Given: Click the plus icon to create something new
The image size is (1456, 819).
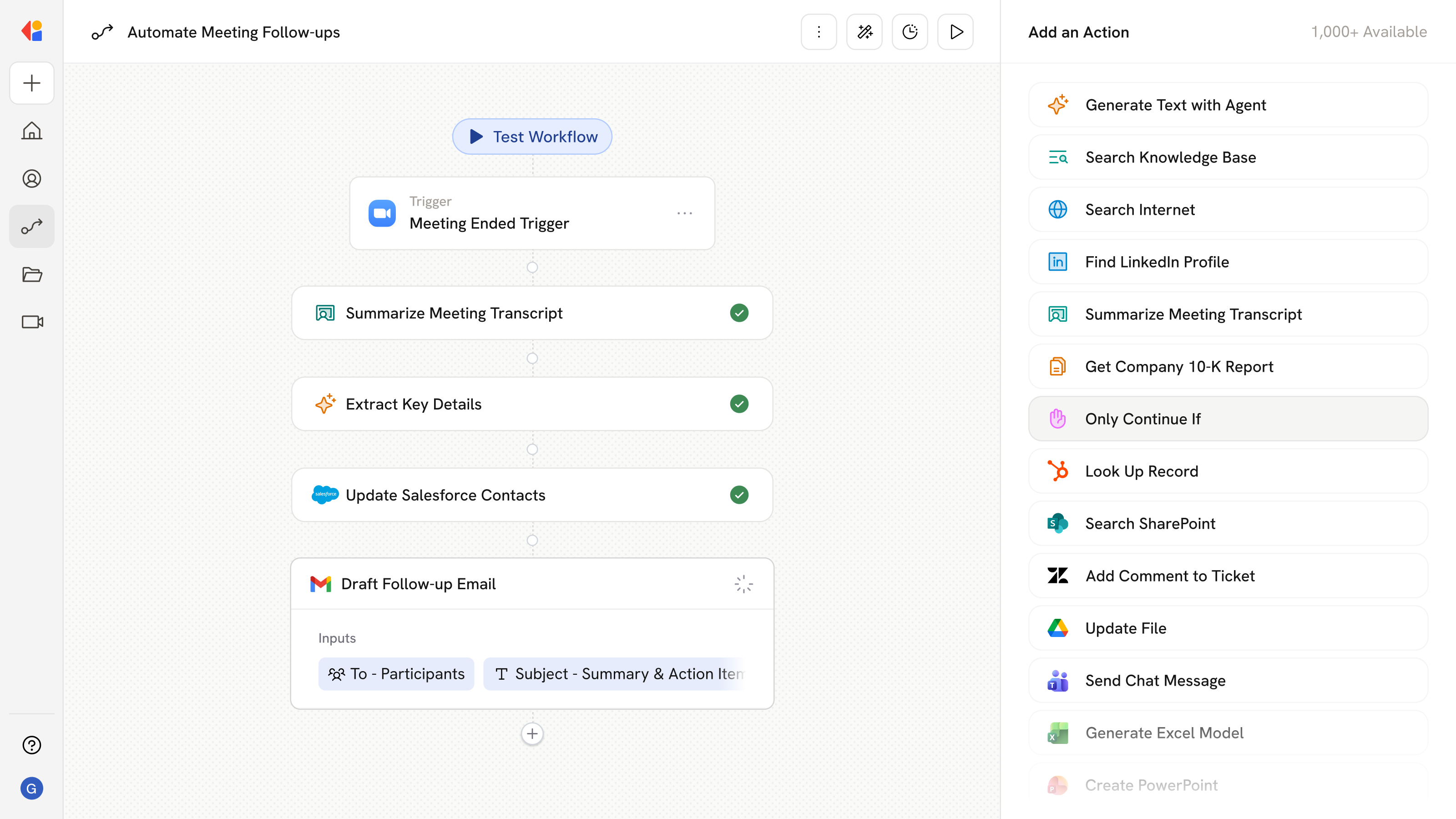Looking at the screenshot, I should click(32, 83).
